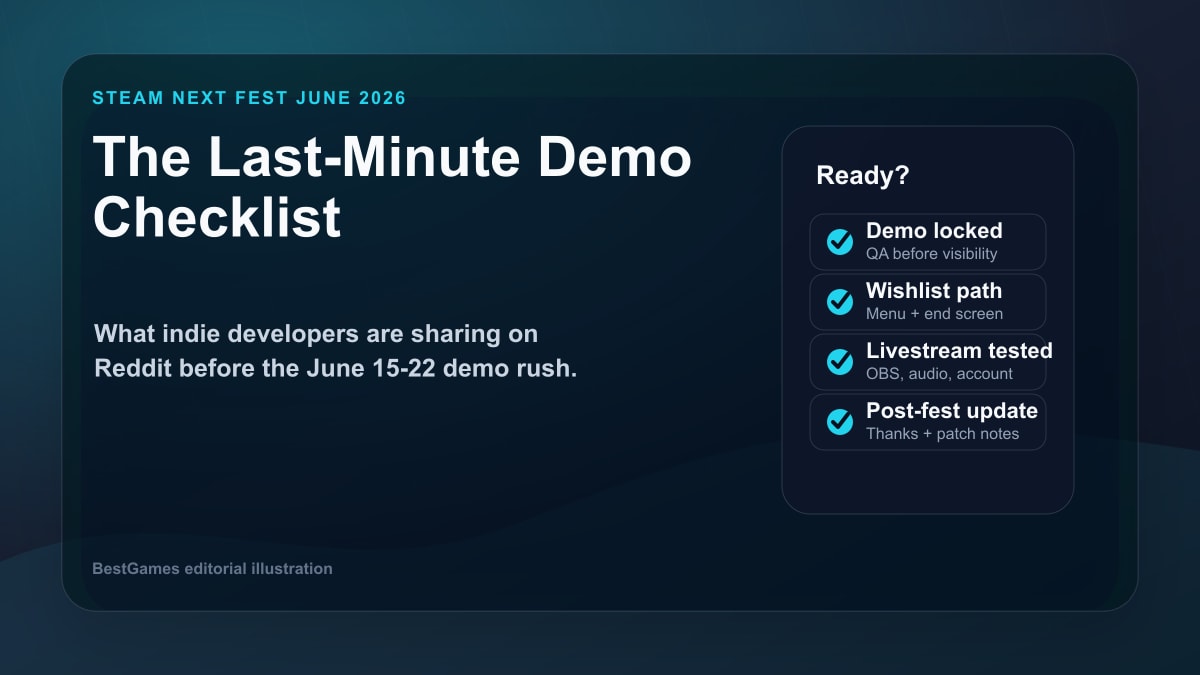1200x675 pixels.
Task: Click the 'Livestream tested' heading
Action: point(959,351)
